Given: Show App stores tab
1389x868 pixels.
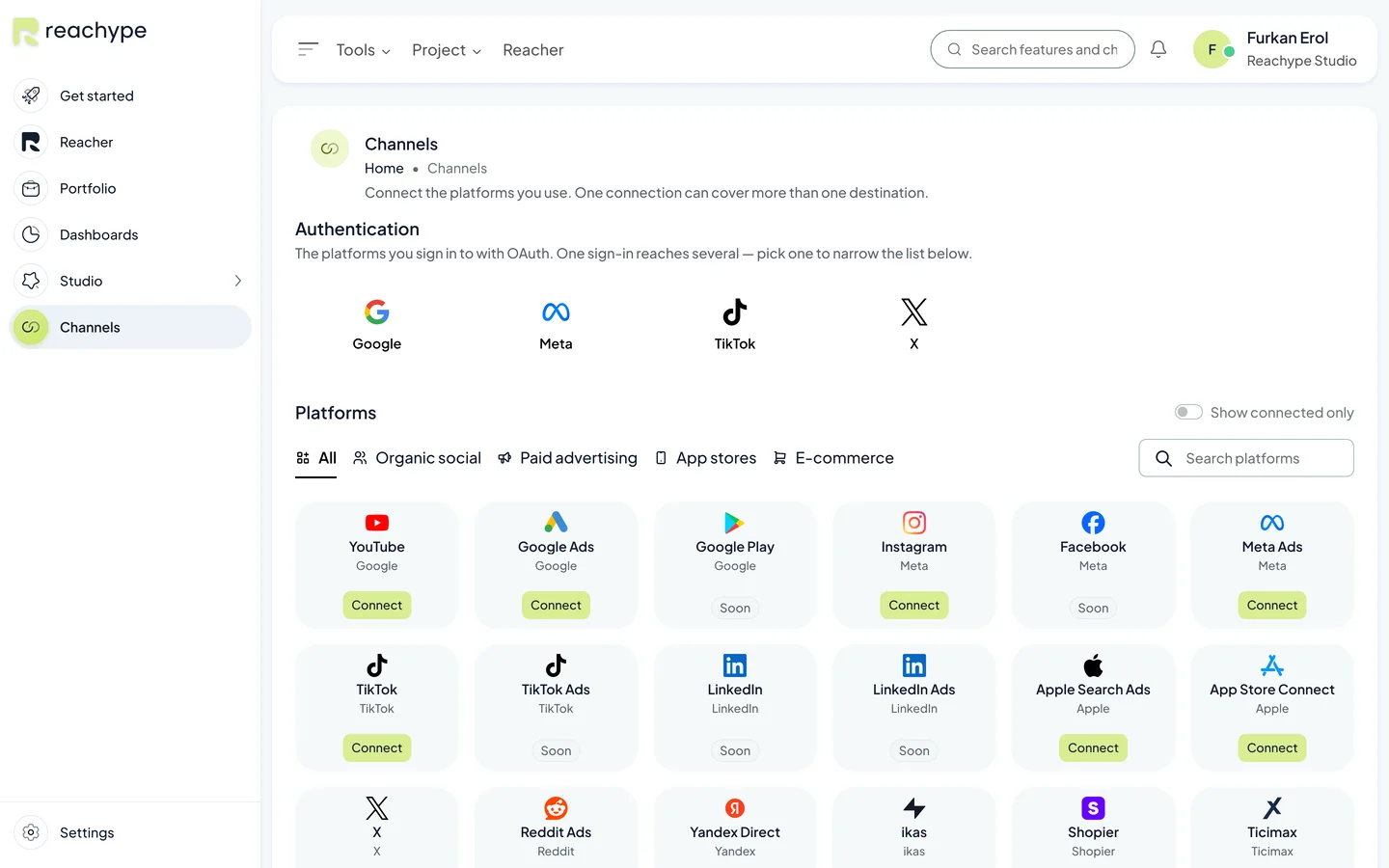Looking at the screenshot, I should point(705,458).
